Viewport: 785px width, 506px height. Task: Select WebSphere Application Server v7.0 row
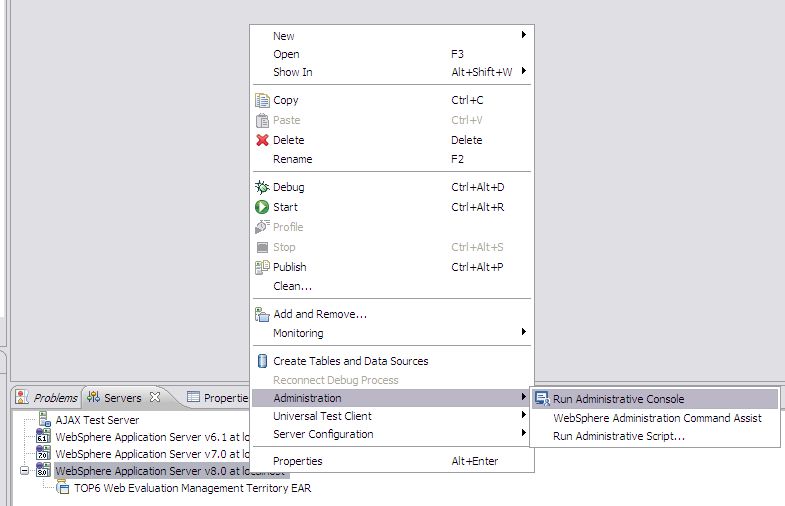click(153, 454)
